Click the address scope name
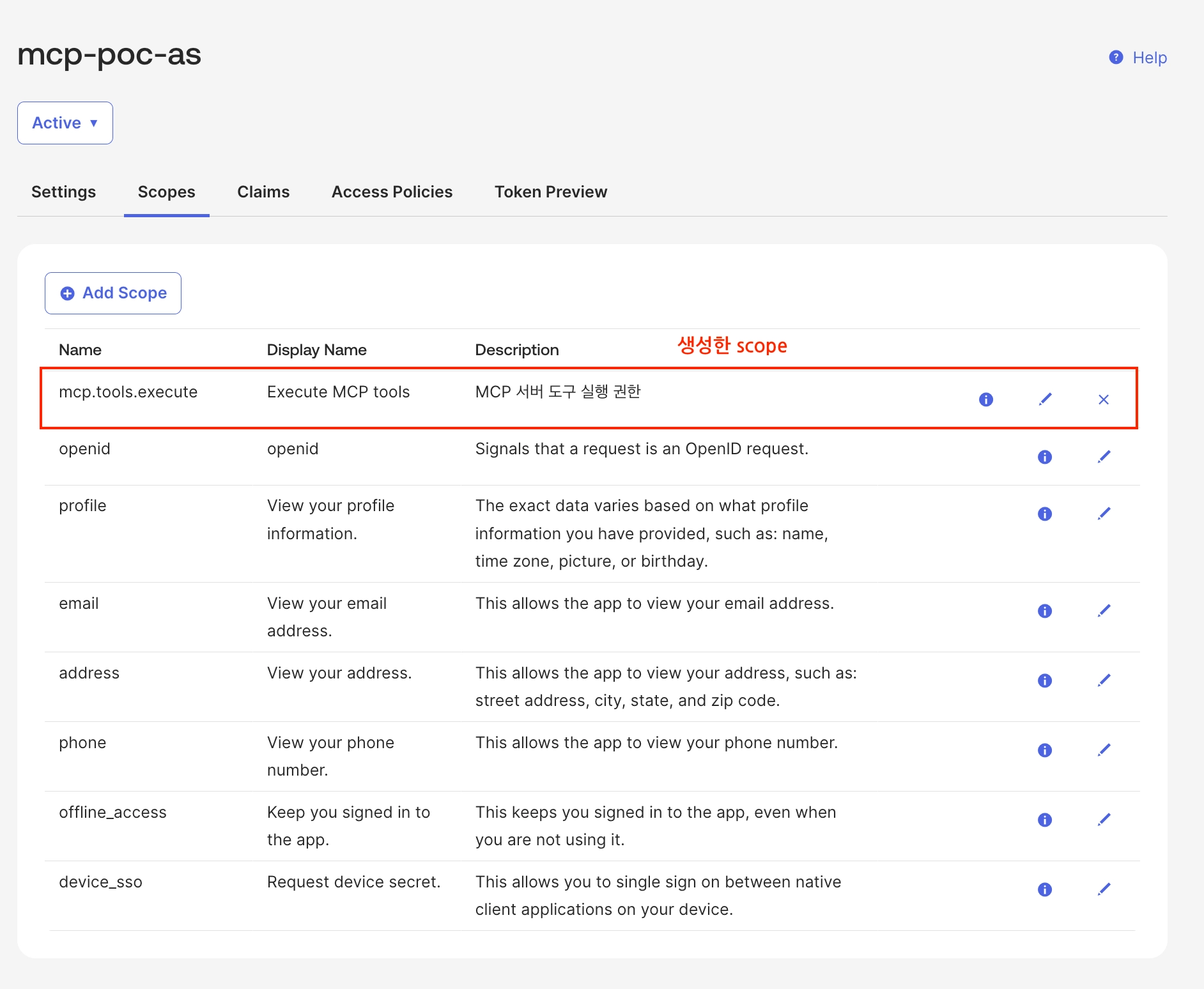Screen dimensions: 1204x989 (89, 673)
